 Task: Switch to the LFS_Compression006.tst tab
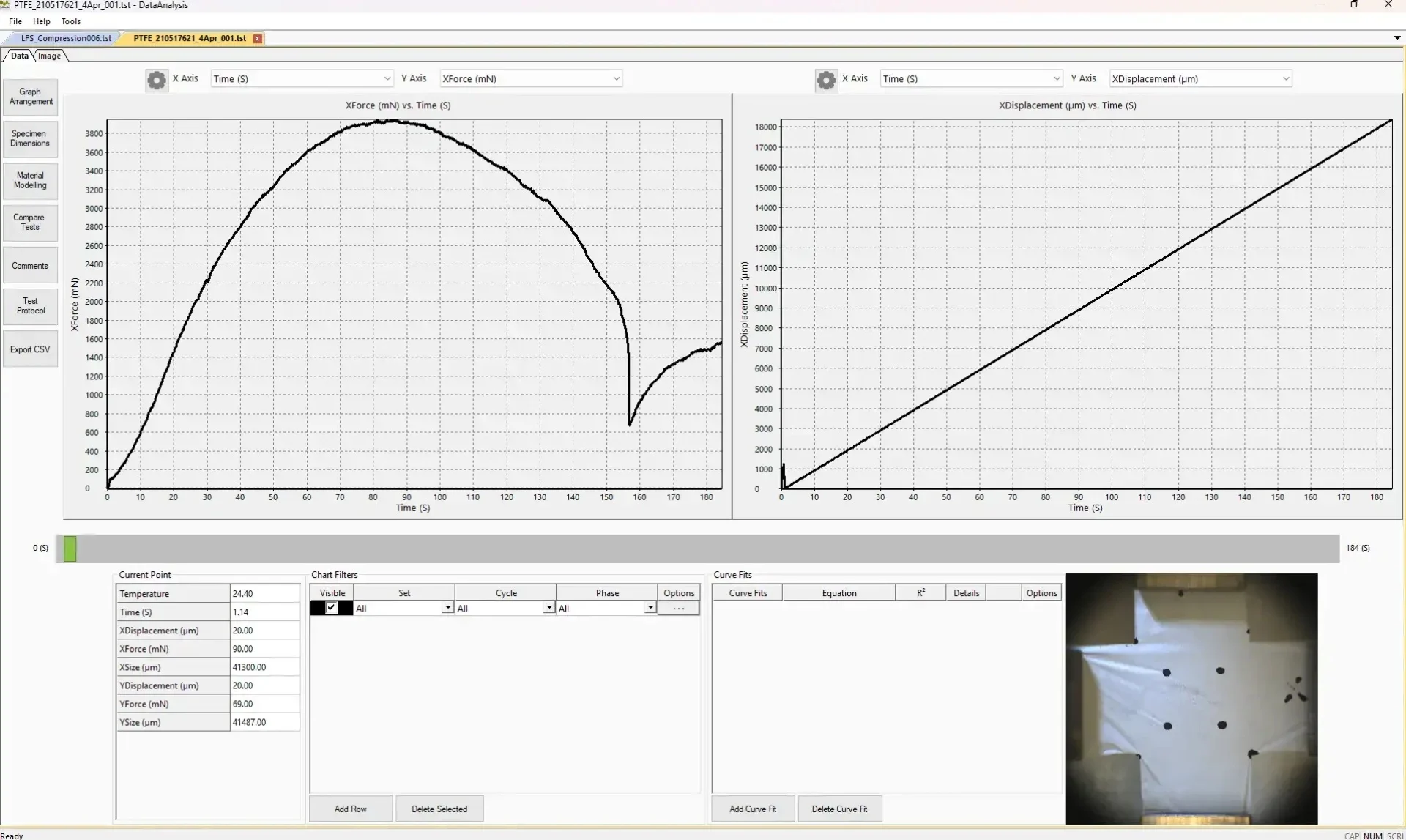(66, 38)
